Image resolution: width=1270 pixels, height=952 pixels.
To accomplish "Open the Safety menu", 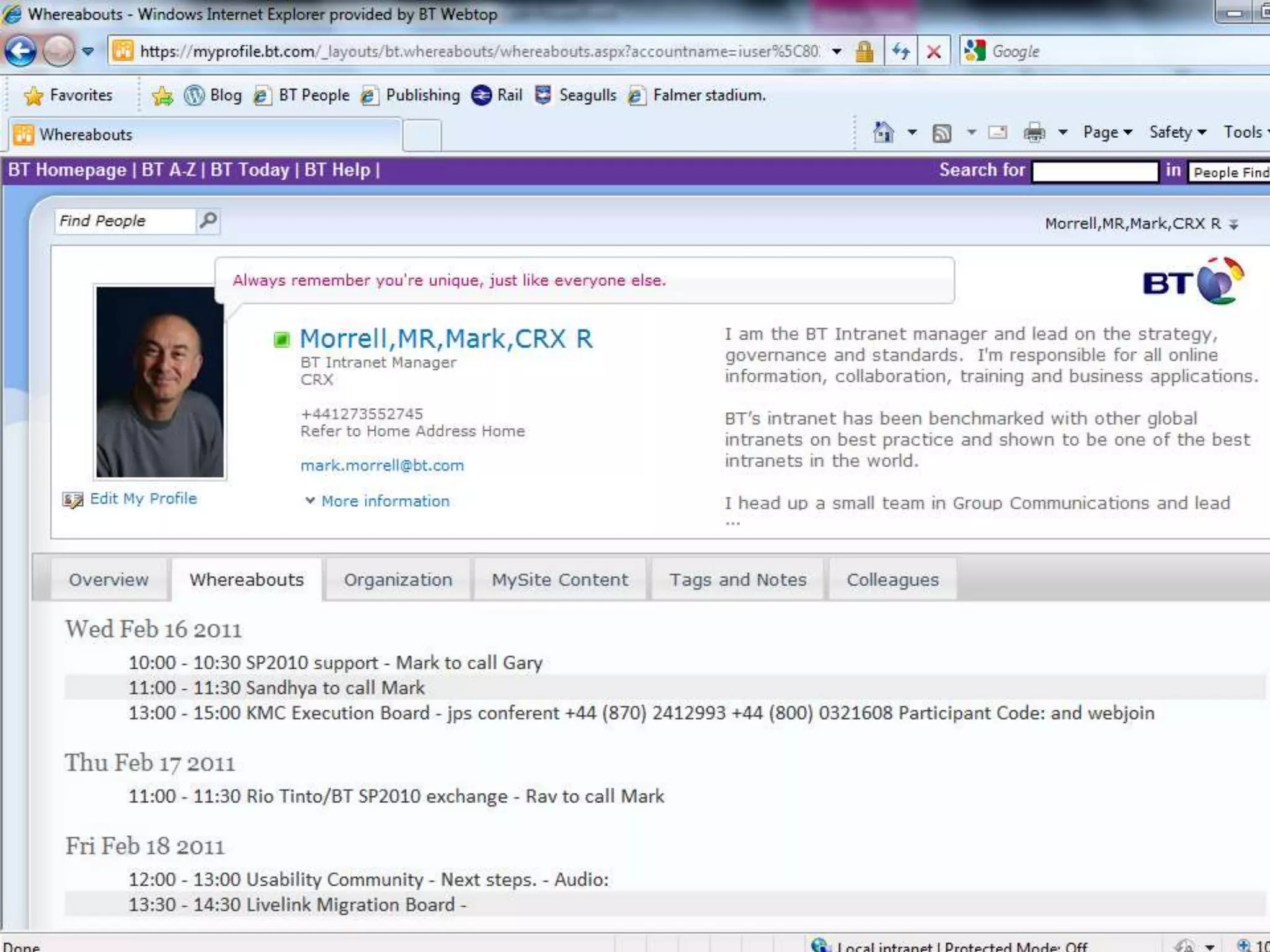I will pyautogui.click(x=1178, y=132).
